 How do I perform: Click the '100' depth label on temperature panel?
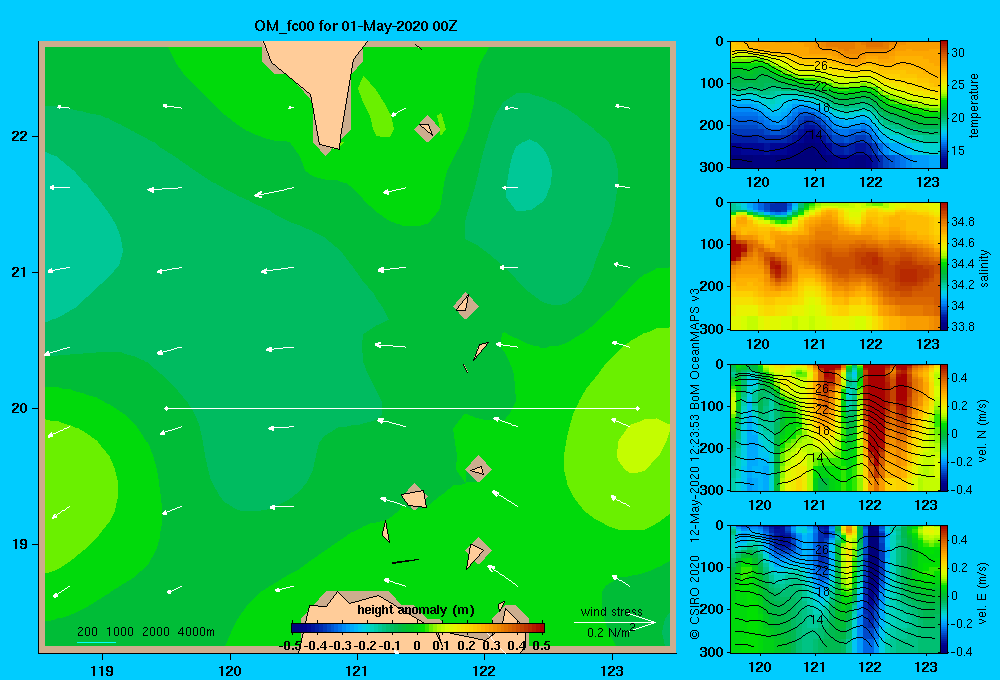click(712, 83)
